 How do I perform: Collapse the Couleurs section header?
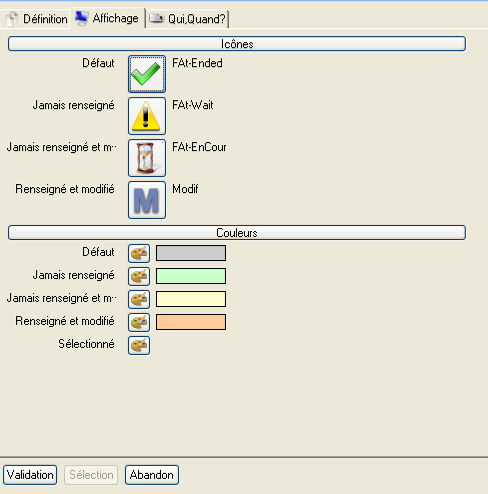click(237, 233)
